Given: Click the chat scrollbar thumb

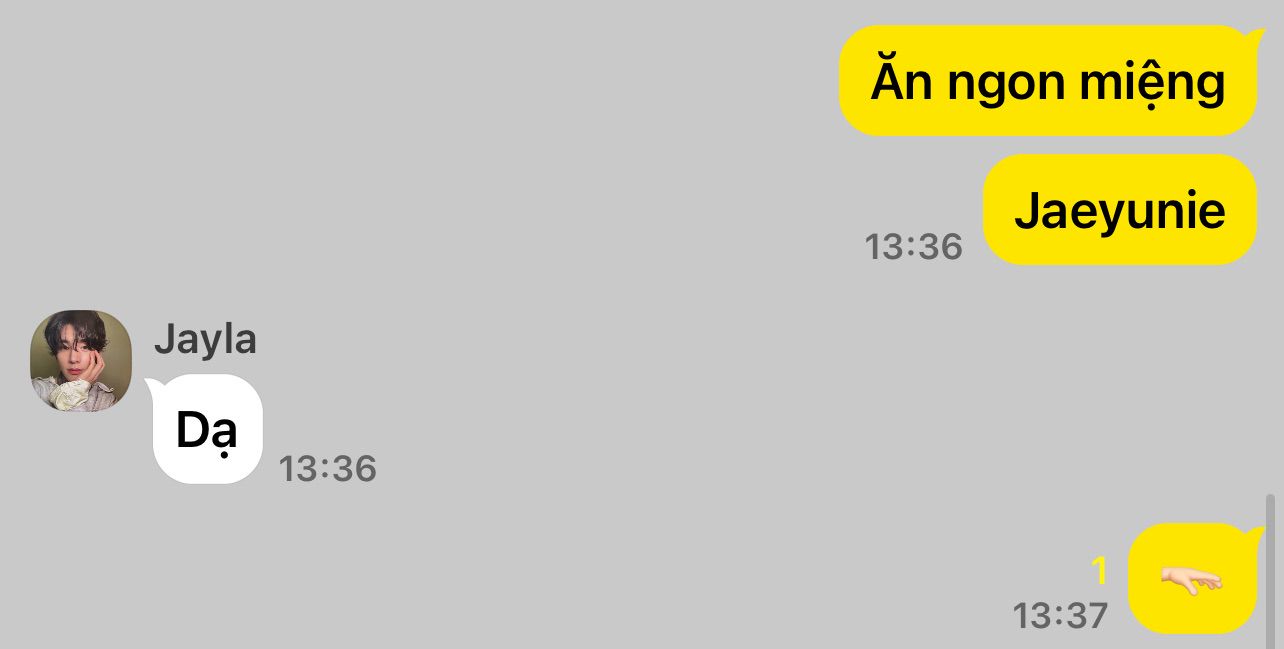Looking at the screenshot, I should tap(1270, 570).
